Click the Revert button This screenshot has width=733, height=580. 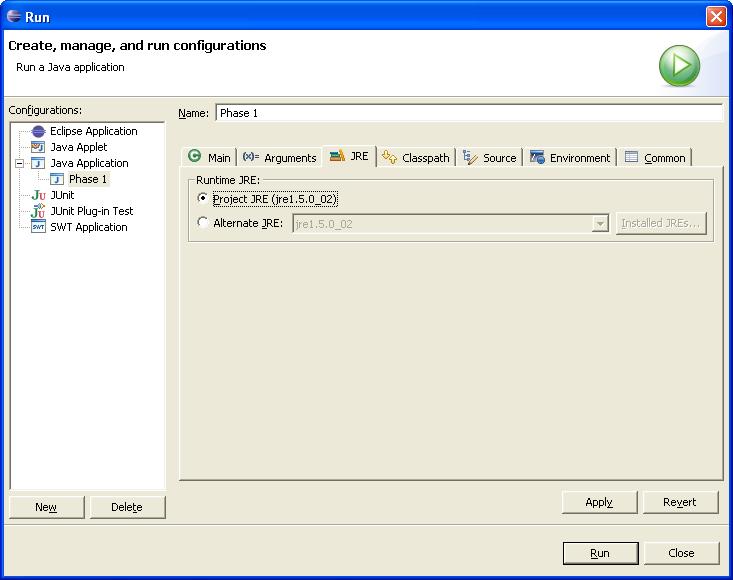[679, 502]
